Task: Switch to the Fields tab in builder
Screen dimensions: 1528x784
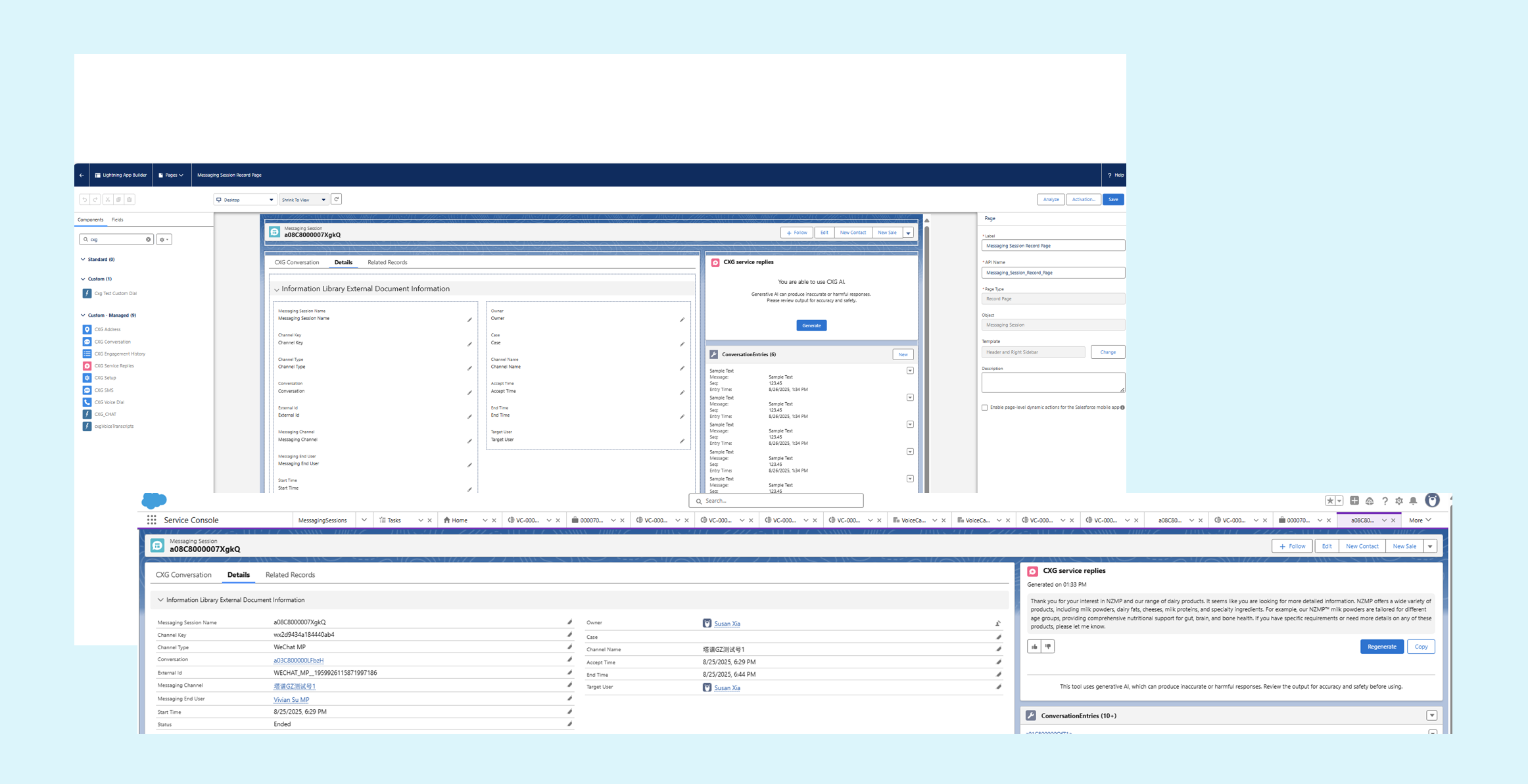Action: [x=118, y=220]
